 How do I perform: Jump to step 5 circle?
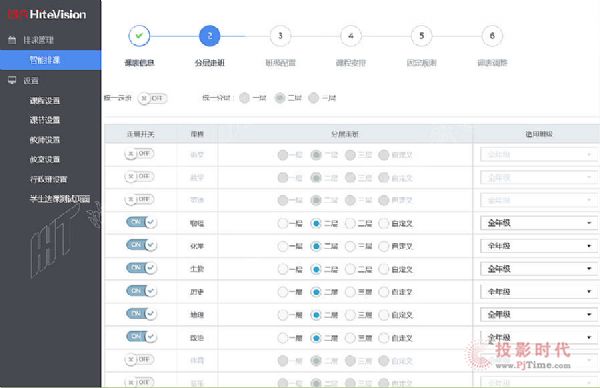pyautogui.click(x=421, y=36)
